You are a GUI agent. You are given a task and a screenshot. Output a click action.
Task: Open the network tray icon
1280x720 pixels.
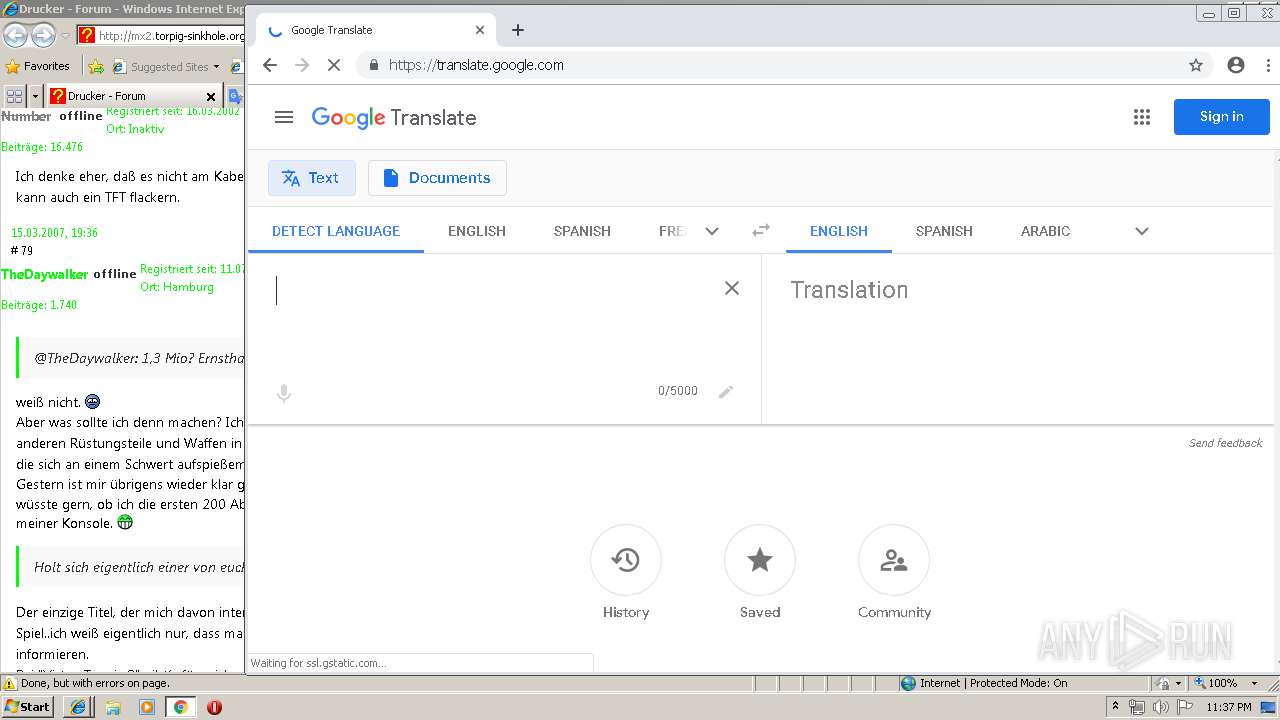pos(1137,707)
